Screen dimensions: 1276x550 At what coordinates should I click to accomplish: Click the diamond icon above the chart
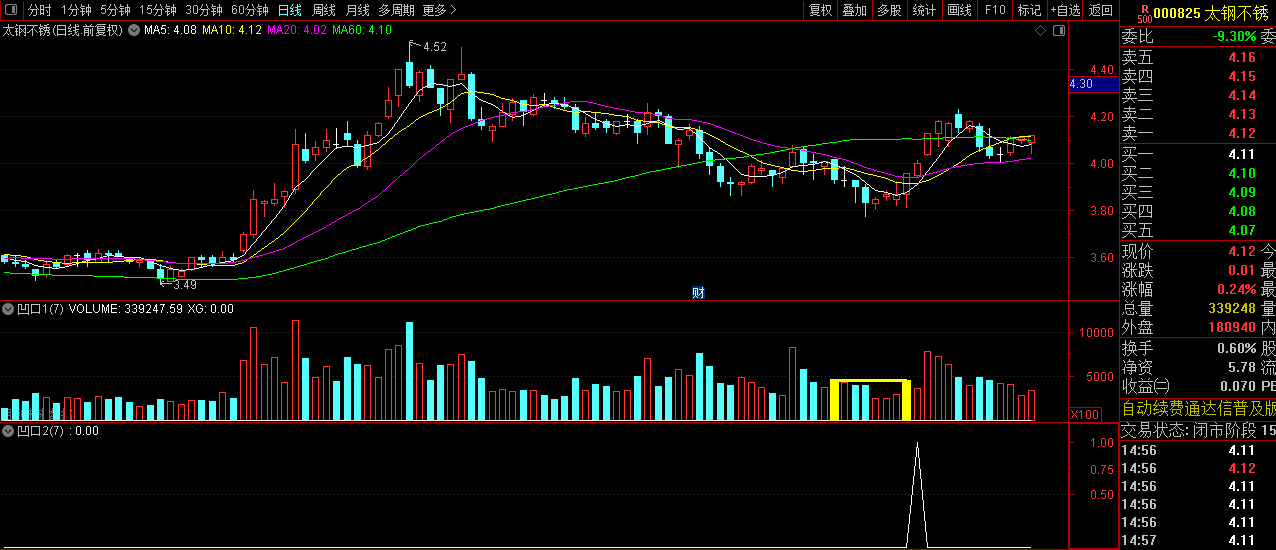pos(1041,30)
